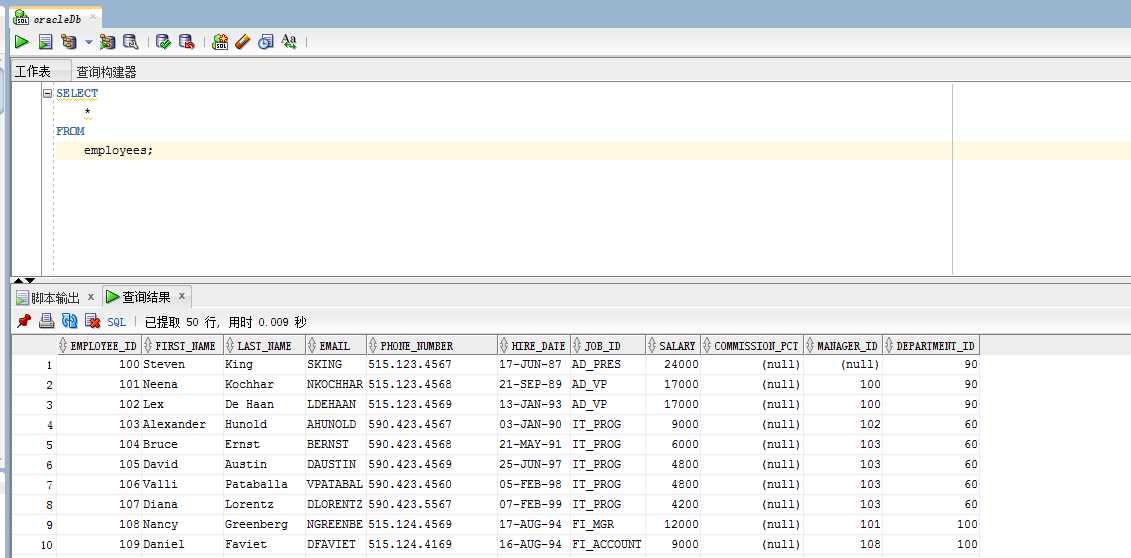Image resolution: width=1131 pixels, height=558 pixels.
Task: Select the salary cell 12000
Action: [673, 525]
